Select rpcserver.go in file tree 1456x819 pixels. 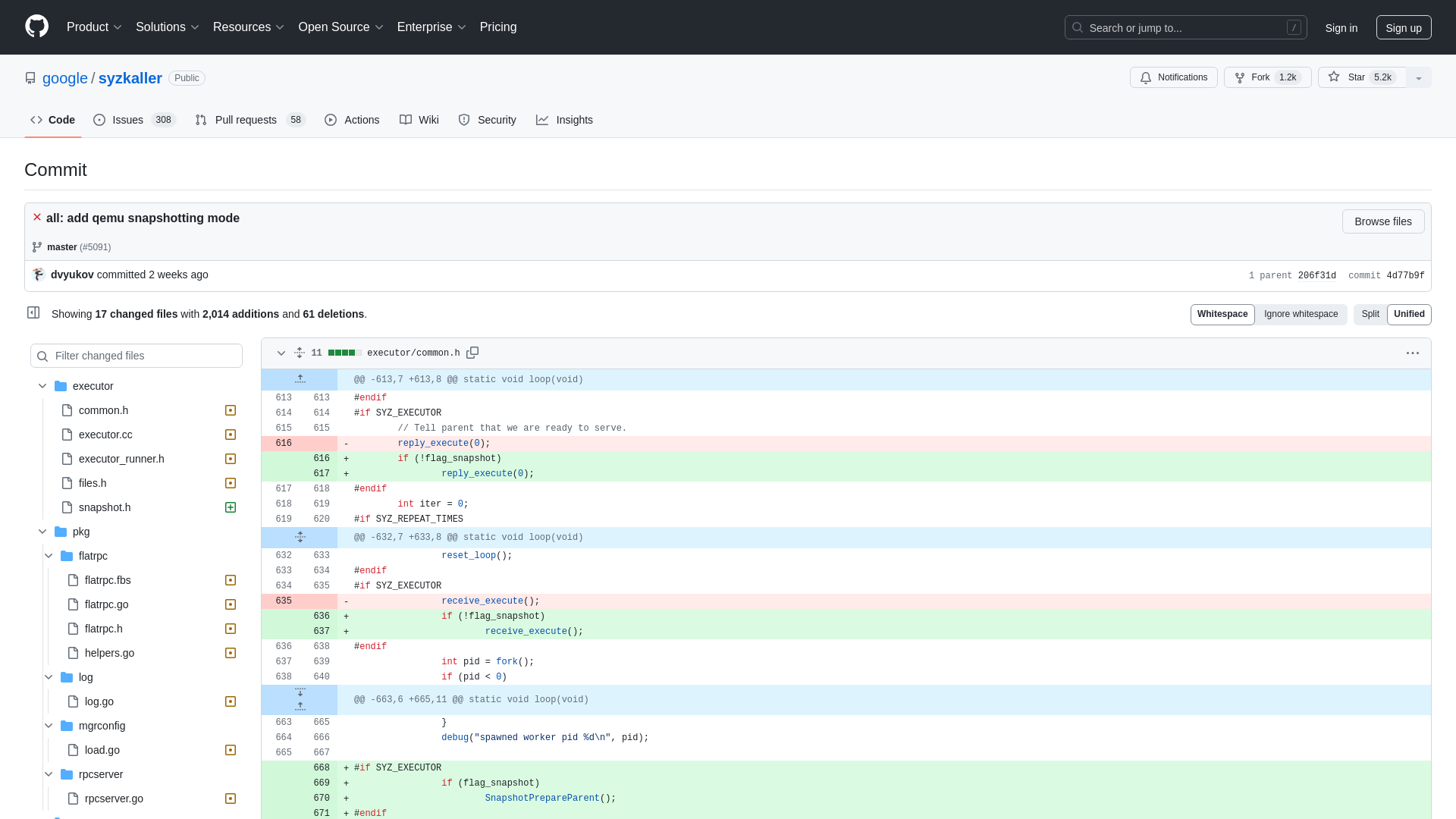(114, 799)
